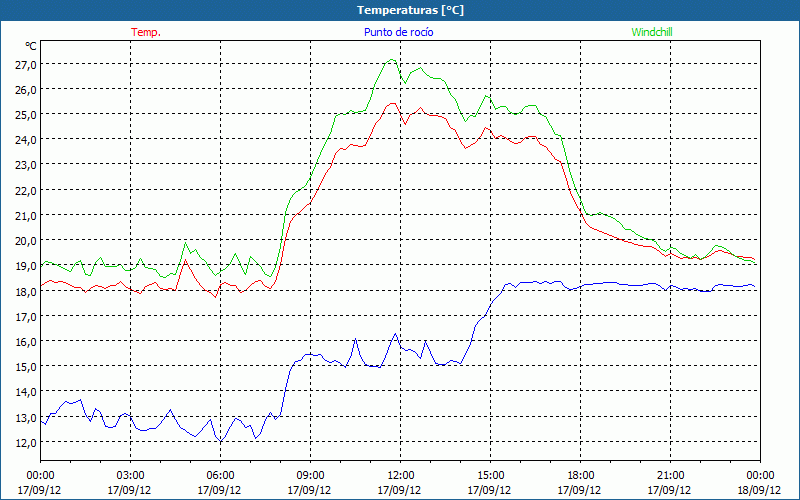Viewport: 800px width, 500px height.
Task: Click the 15:00 time axis label
Action: [490, 476]
